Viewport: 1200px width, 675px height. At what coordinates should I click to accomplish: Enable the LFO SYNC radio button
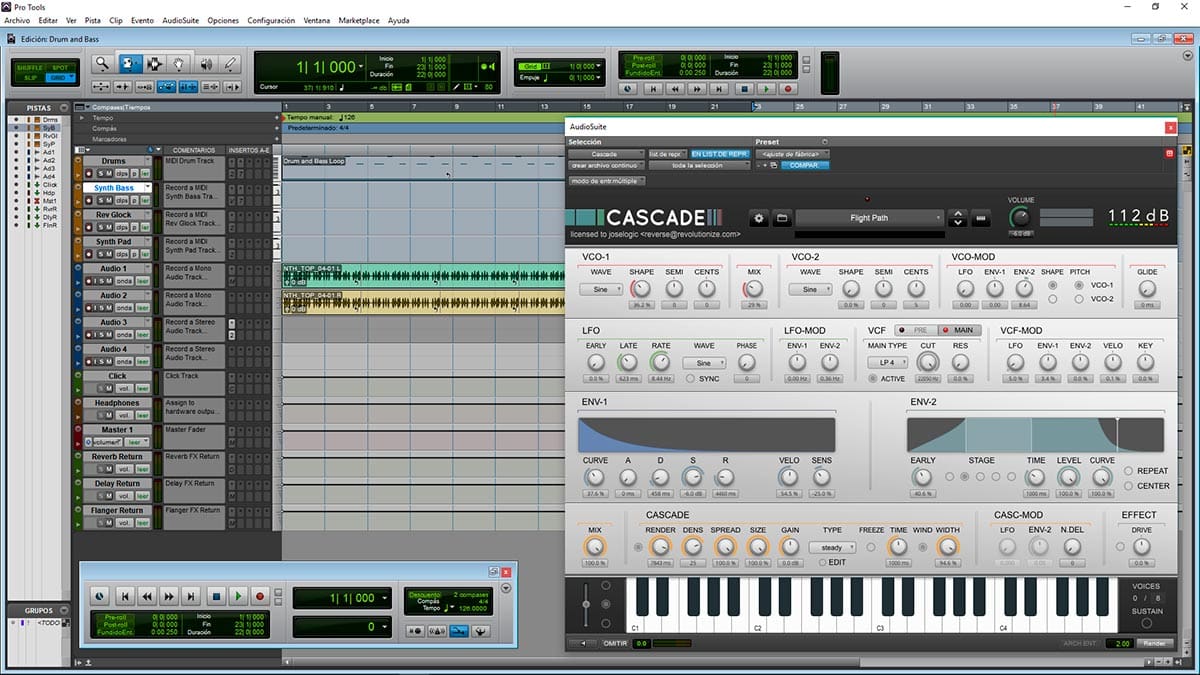pyautogui.click(x=690, y=379)
